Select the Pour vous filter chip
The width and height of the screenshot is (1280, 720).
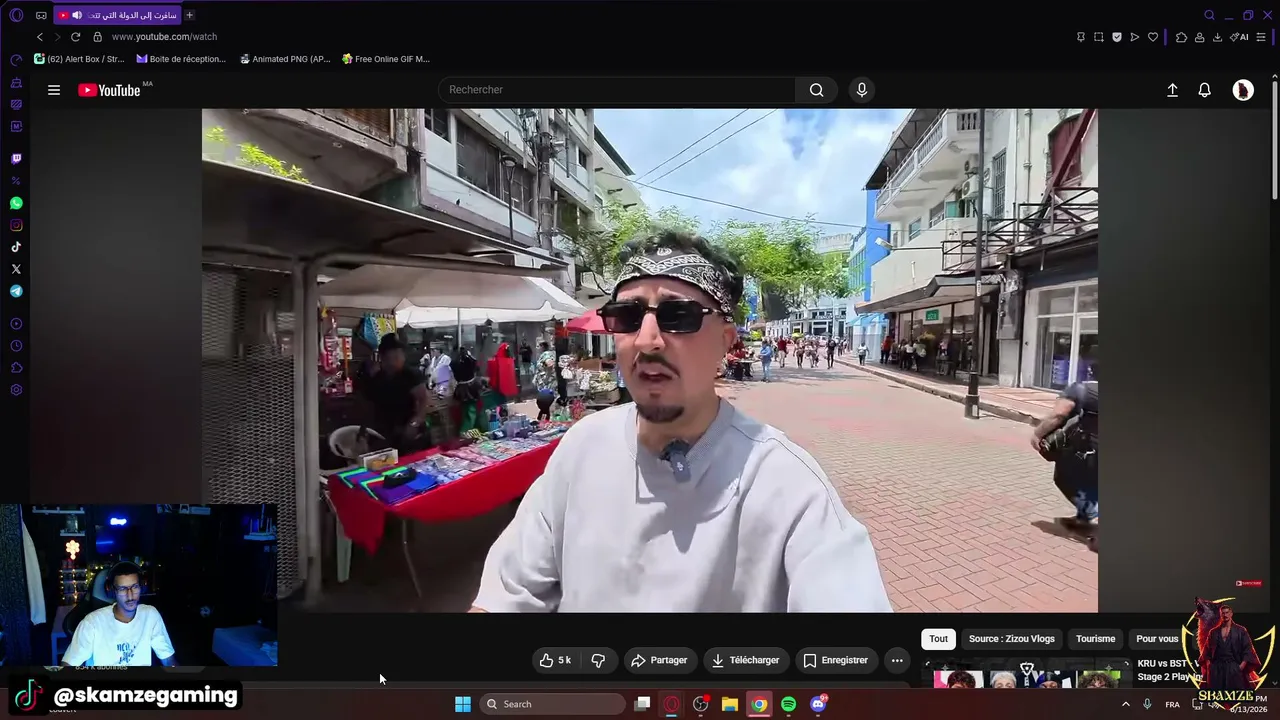[1157, 639]
